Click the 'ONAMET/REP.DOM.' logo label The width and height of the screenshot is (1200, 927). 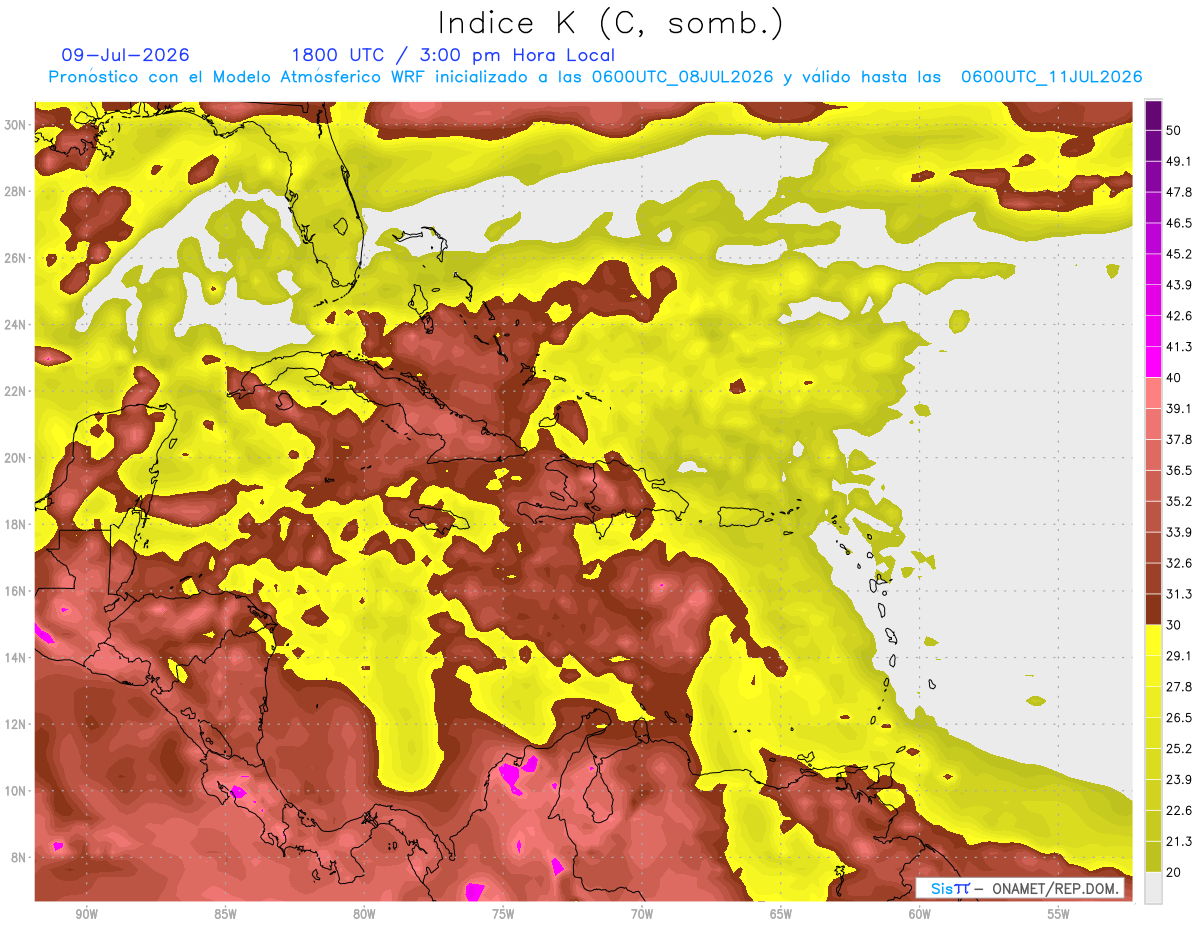(x=1057, y=888)
